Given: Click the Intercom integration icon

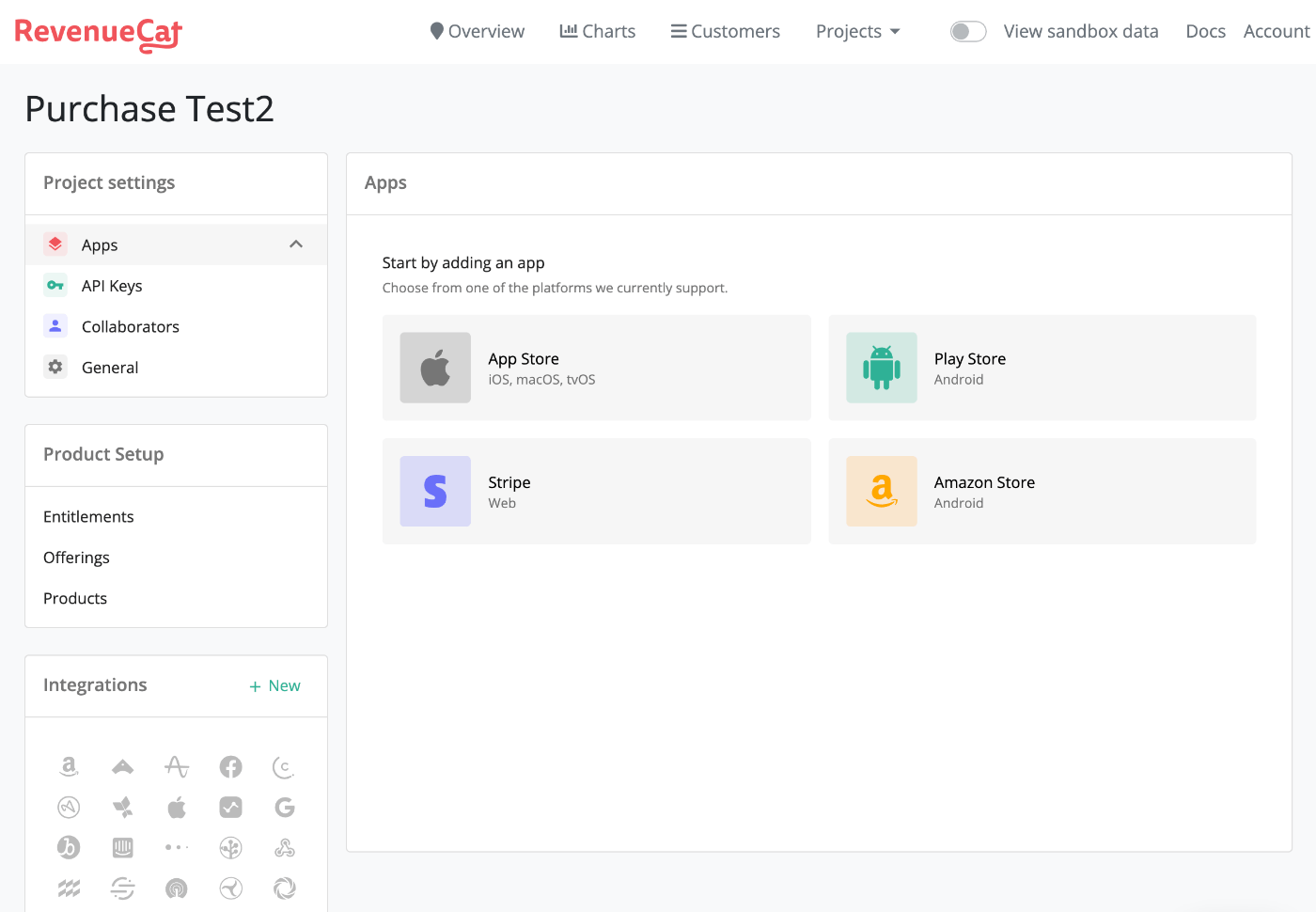Looking at the screenshot, I should point(122,848).
